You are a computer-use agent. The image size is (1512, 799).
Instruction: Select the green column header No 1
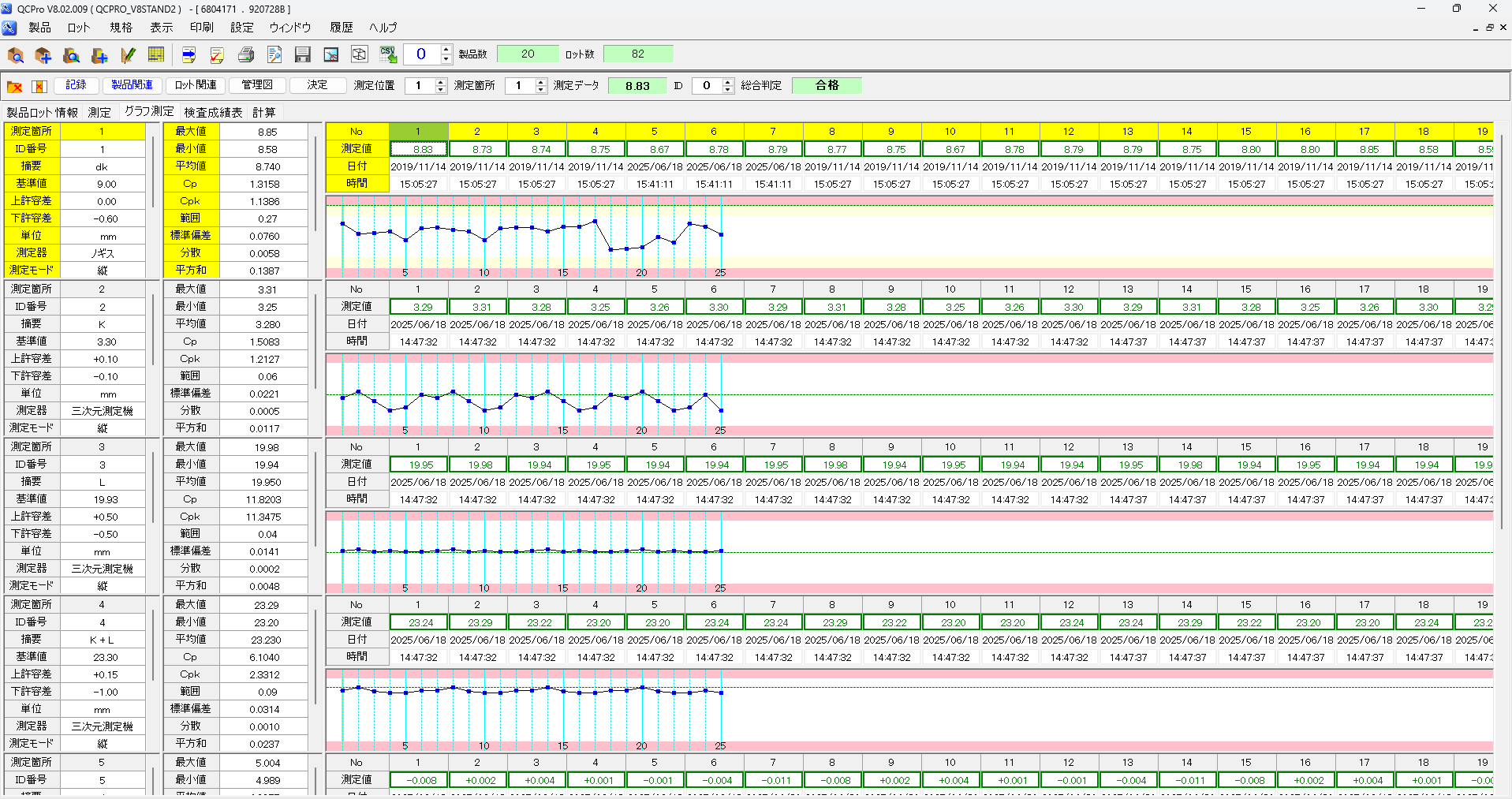[419, 132]
